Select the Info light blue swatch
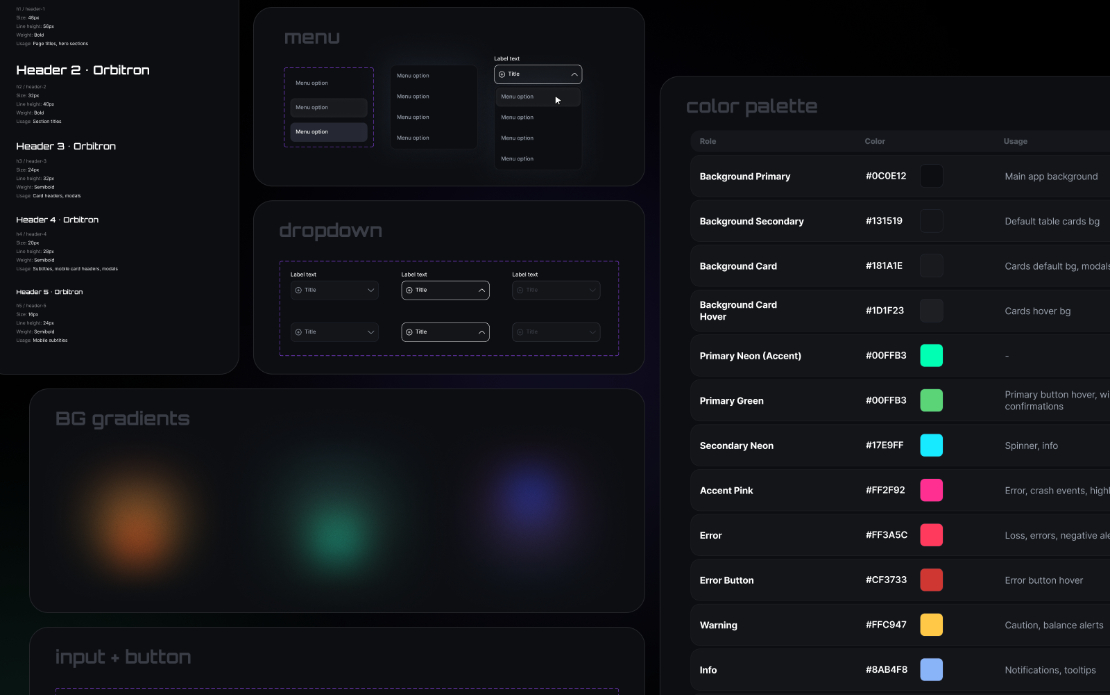 931,670
